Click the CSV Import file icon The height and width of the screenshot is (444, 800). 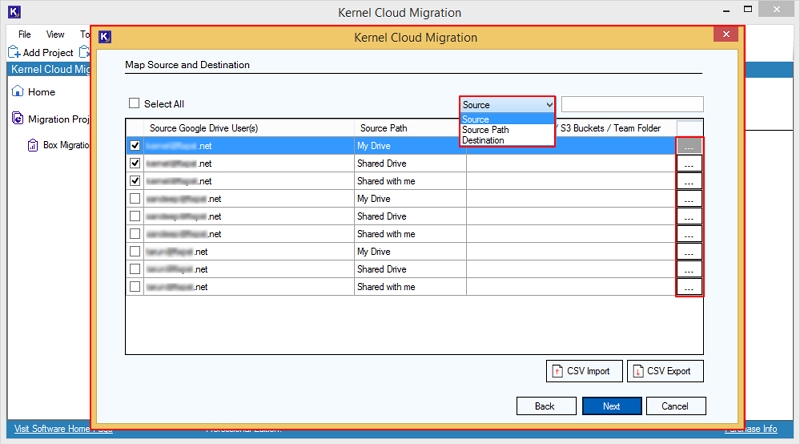coord(558,371)
